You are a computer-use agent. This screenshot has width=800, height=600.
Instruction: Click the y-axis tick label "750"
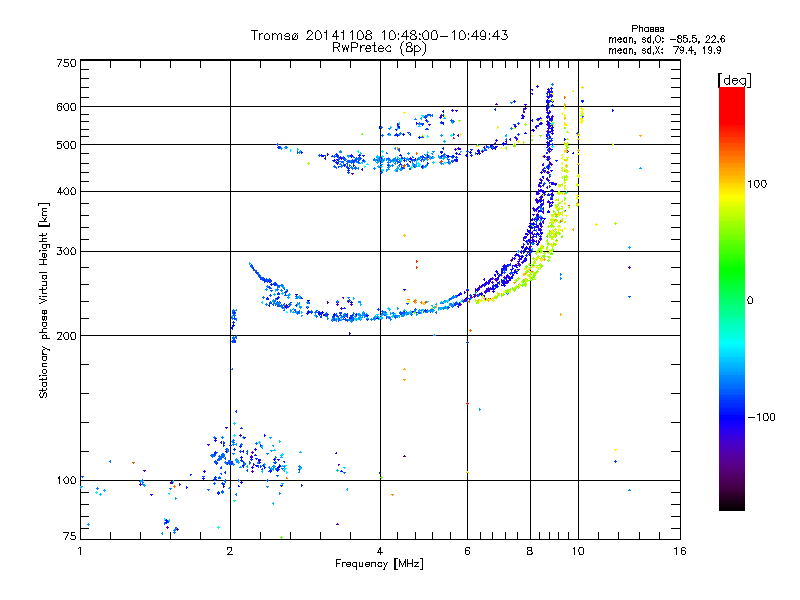coord(66,63)
